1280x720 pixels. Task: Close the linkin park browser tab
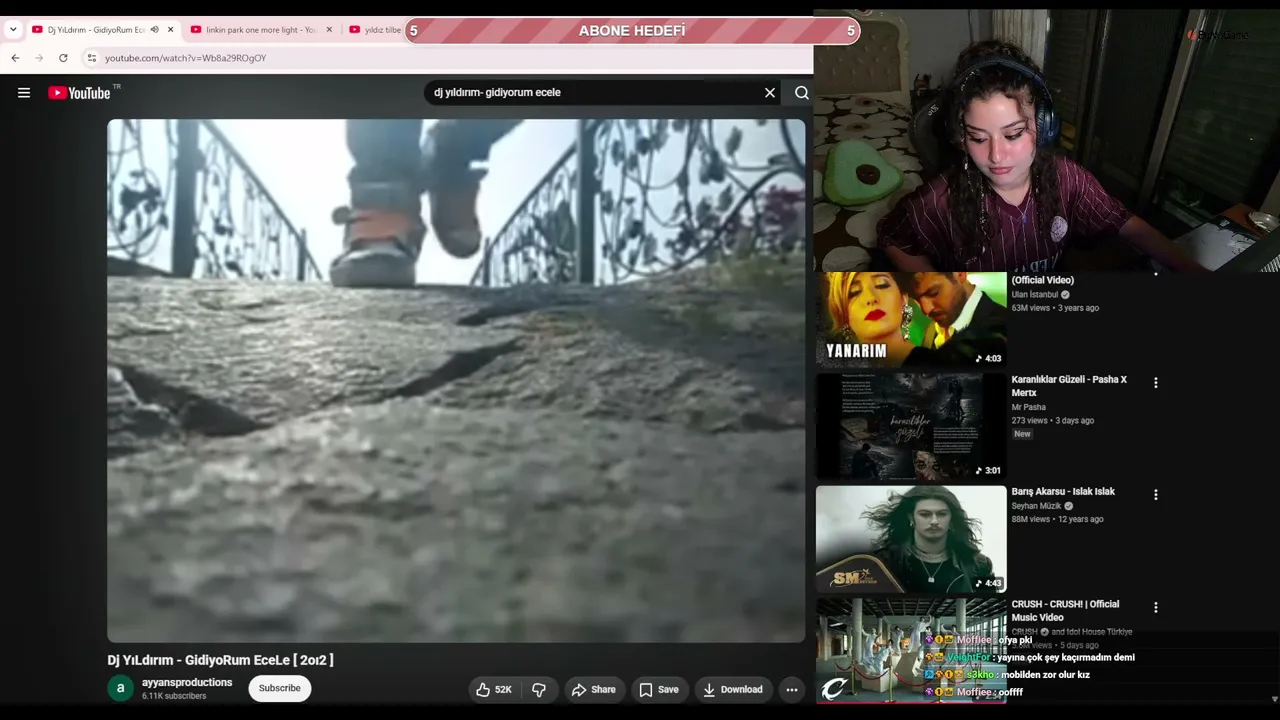[329, 30]
